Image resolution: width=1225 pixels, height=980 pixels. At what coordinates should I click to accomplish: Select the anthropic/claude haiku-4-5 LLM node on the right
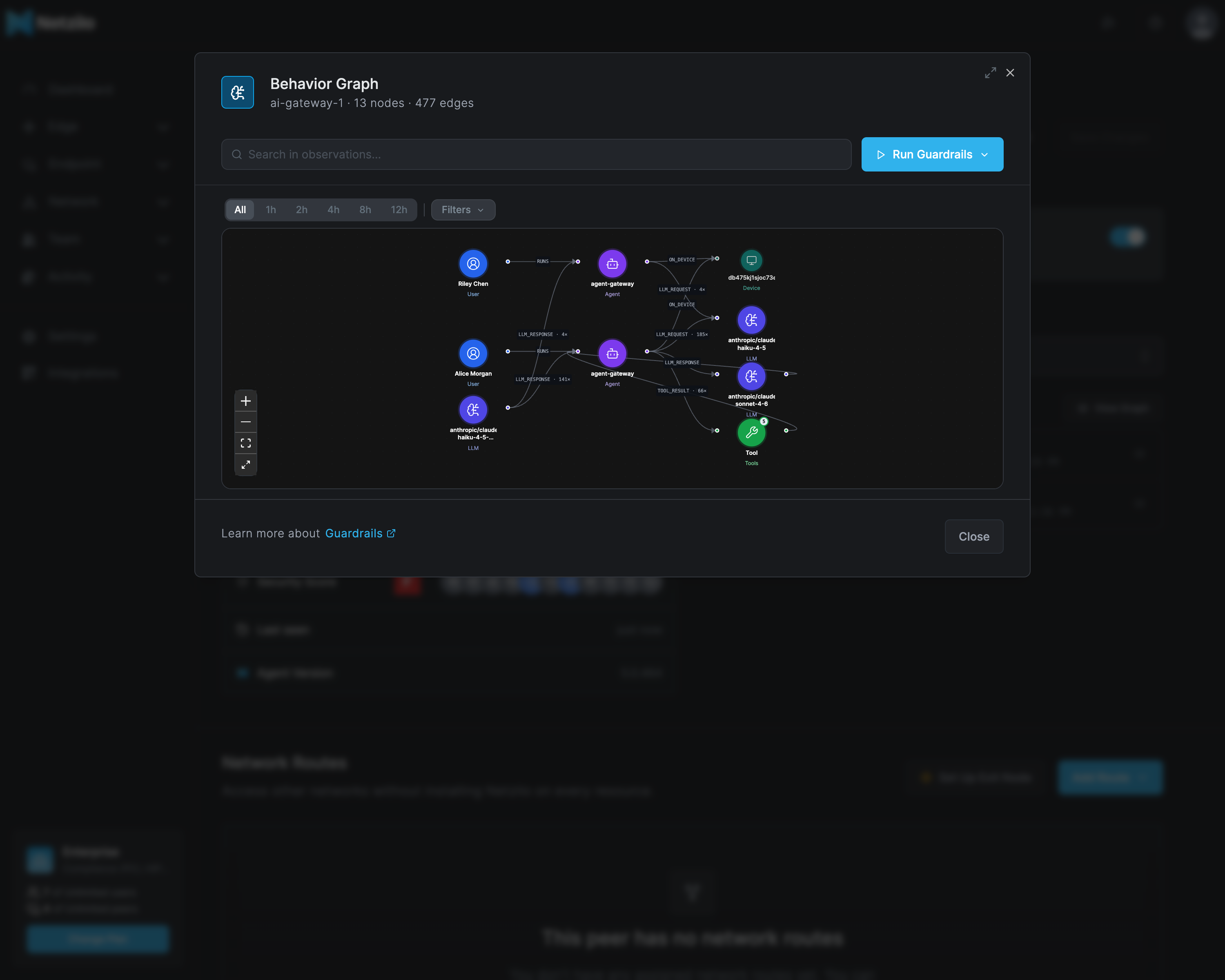(751, 320)
